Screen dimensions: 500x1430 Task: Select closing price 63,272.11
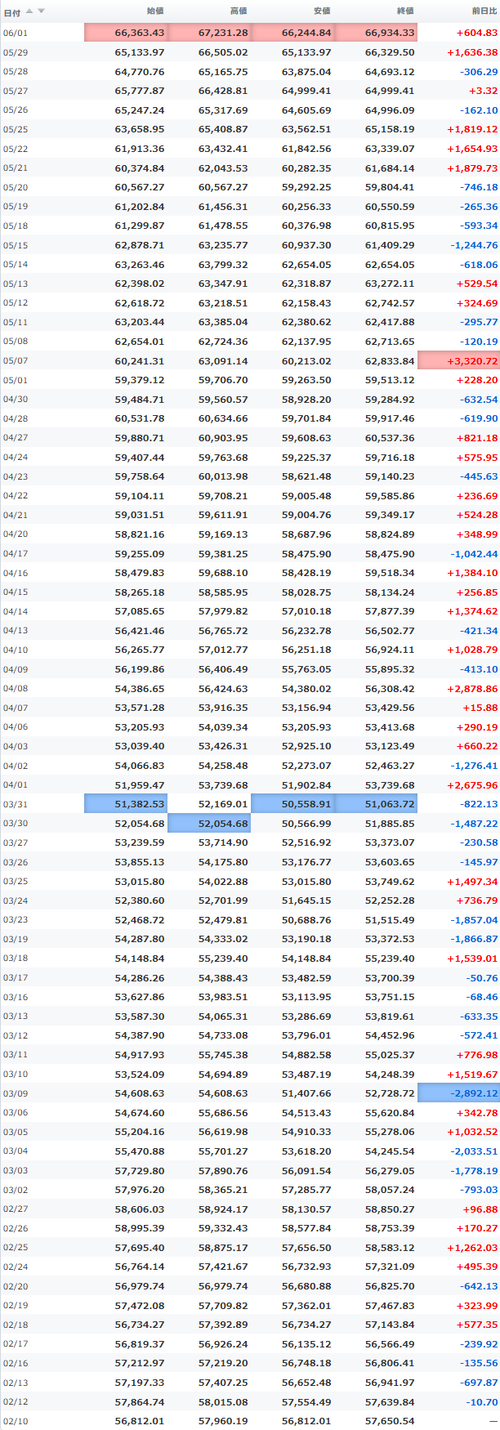(390, 284)
